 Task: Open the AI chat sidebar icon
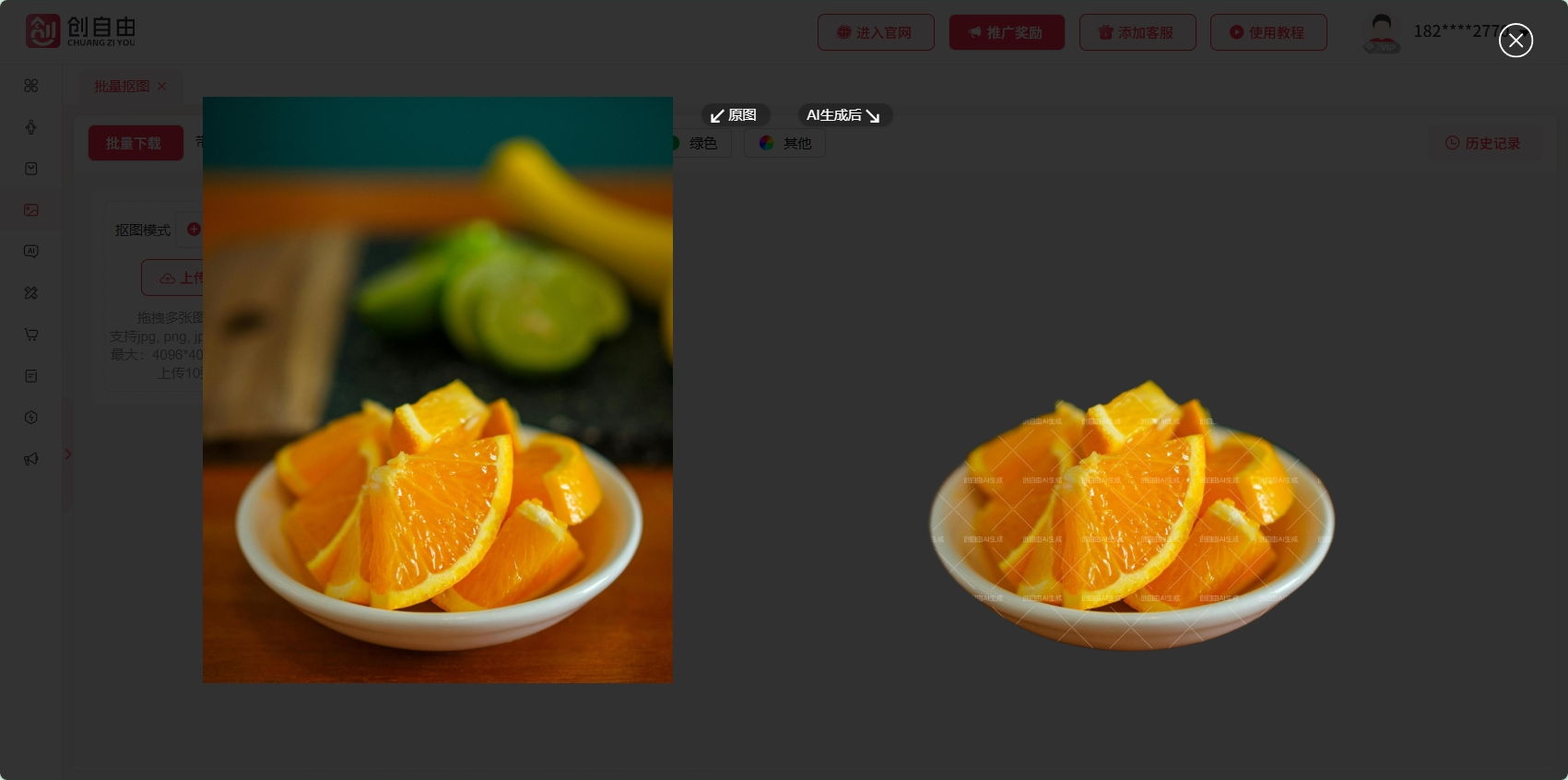point(31,252)
